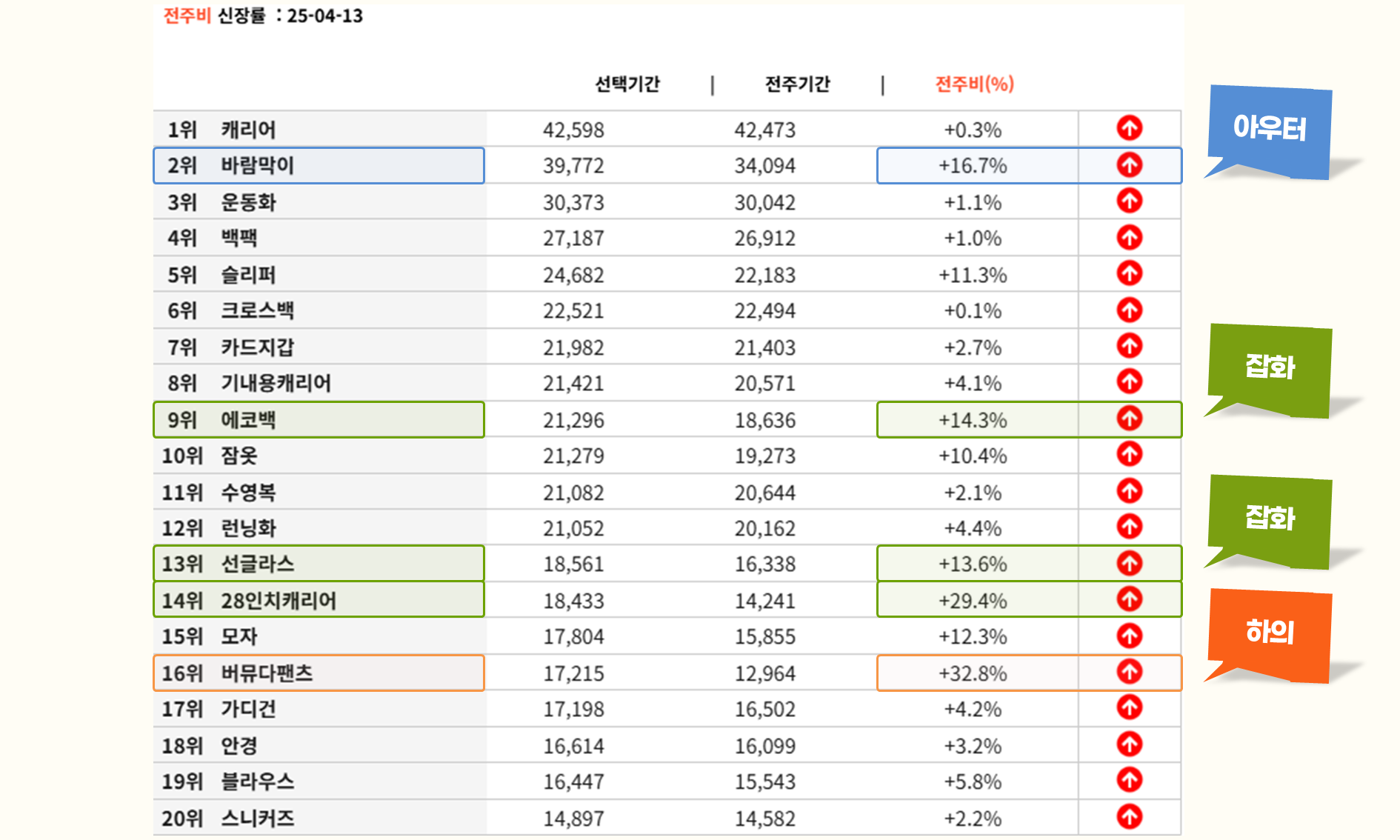This screenshot has width=1400, height=840.
Task: Click the up arrow for 28인치캐리어
Action: coord(1129,599)
